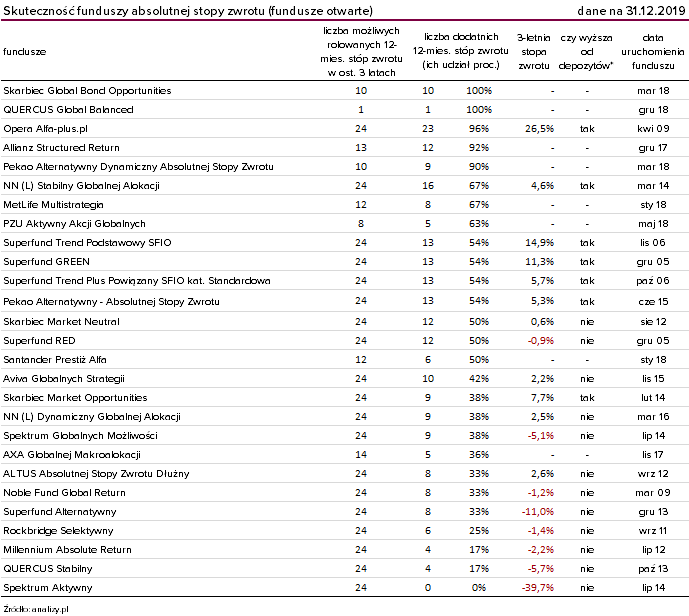
Task: Click the MetLife Multistrategia fund name
Action: coord(53,205)
